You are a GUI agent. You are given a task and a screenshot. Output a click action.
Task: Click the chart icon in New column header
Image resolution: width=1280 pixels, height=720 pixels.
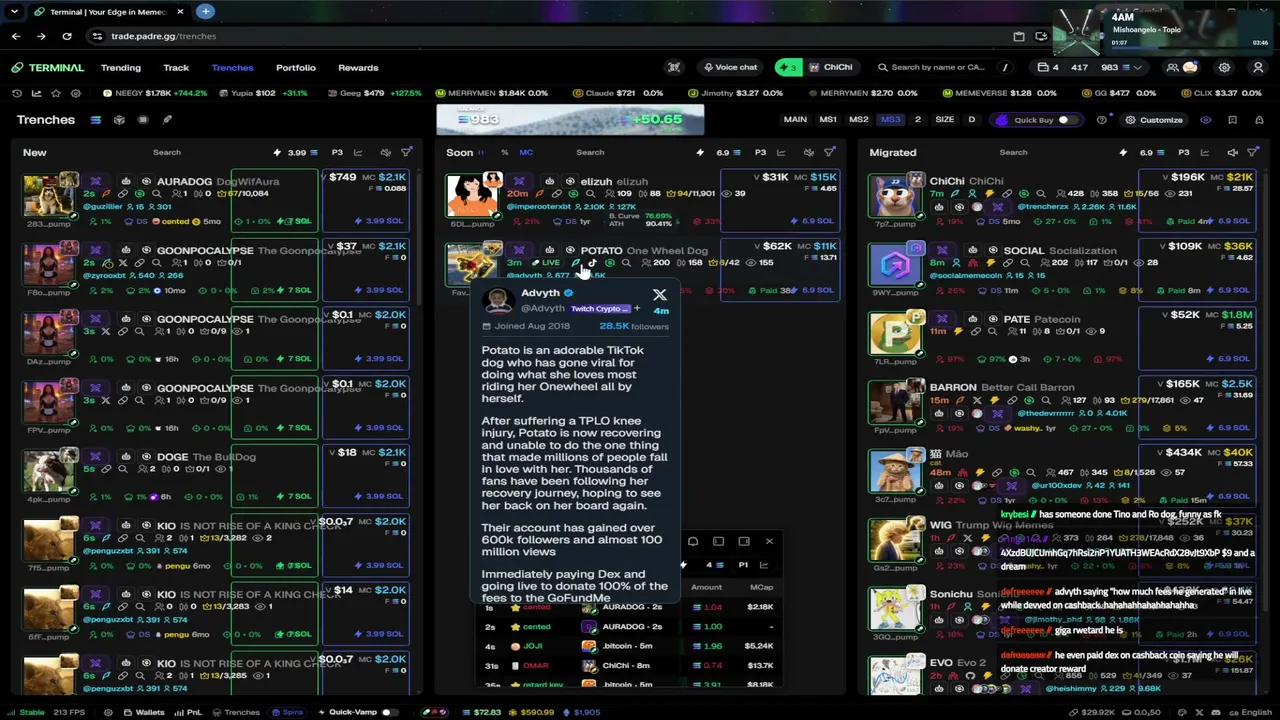pyautogui.click(x=358, y=153)
